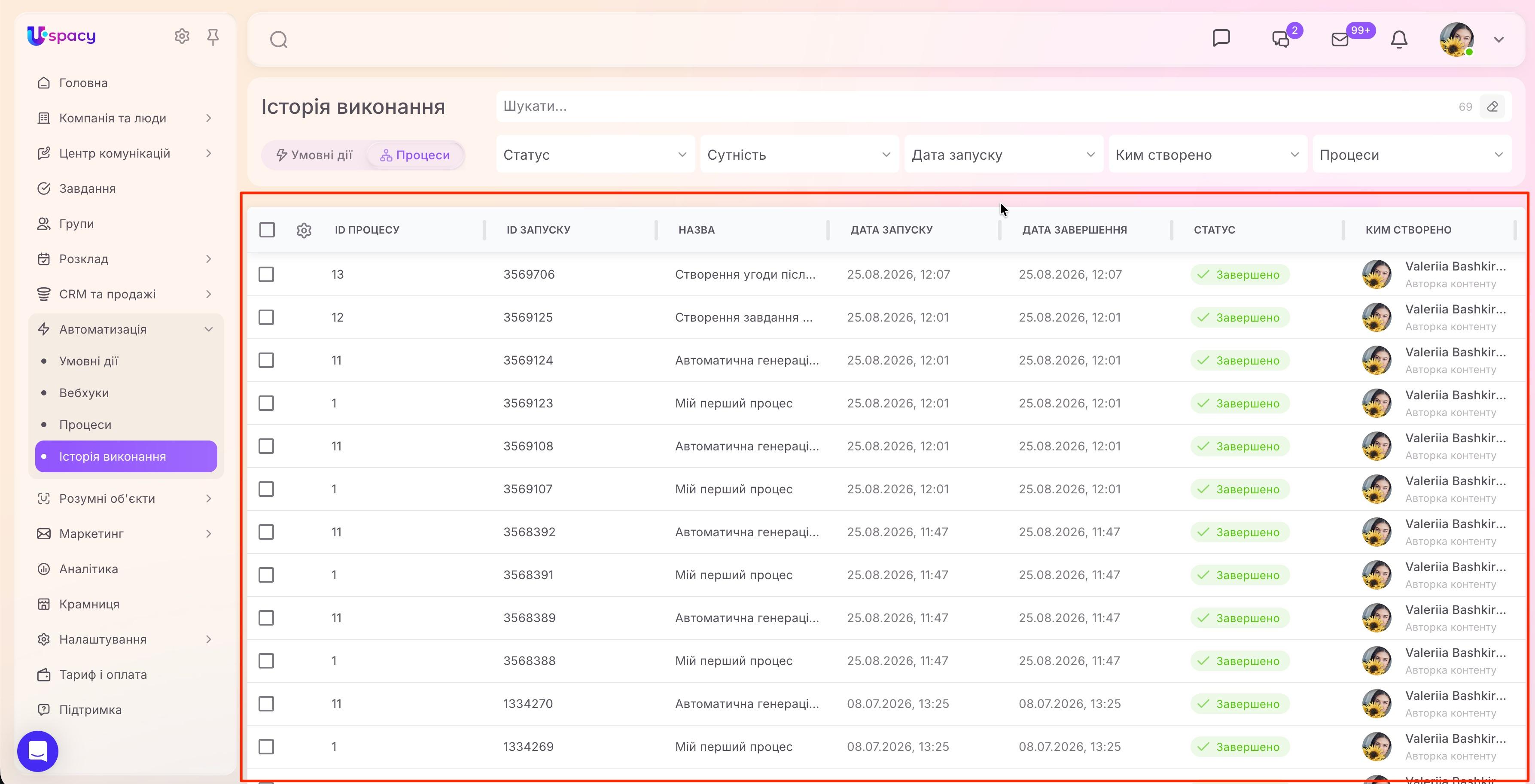Viewport: 1535px width, 784px height.
Task: Check the row with launch ID 3568392
Action: (266, 532)
